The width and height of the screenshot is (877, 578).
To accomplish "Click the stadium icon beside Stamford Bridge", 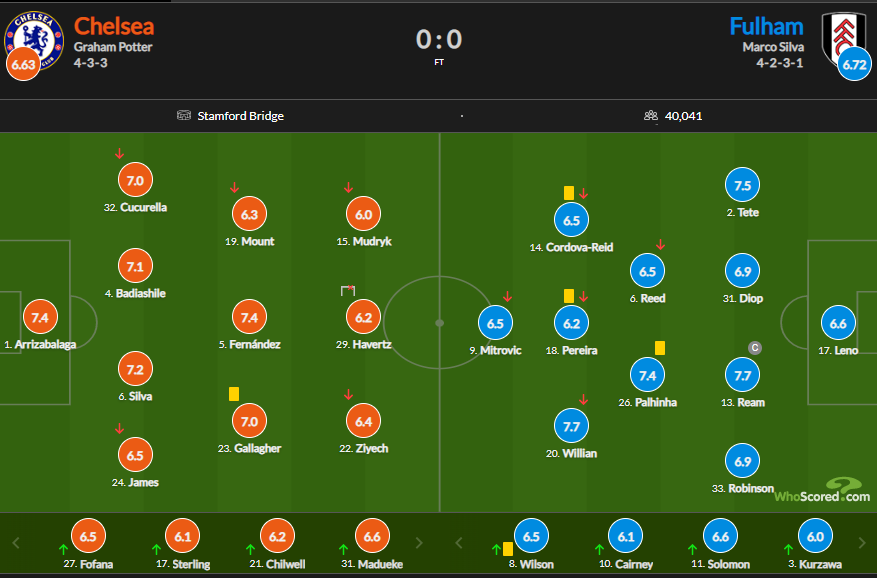I will pos(183,116).
